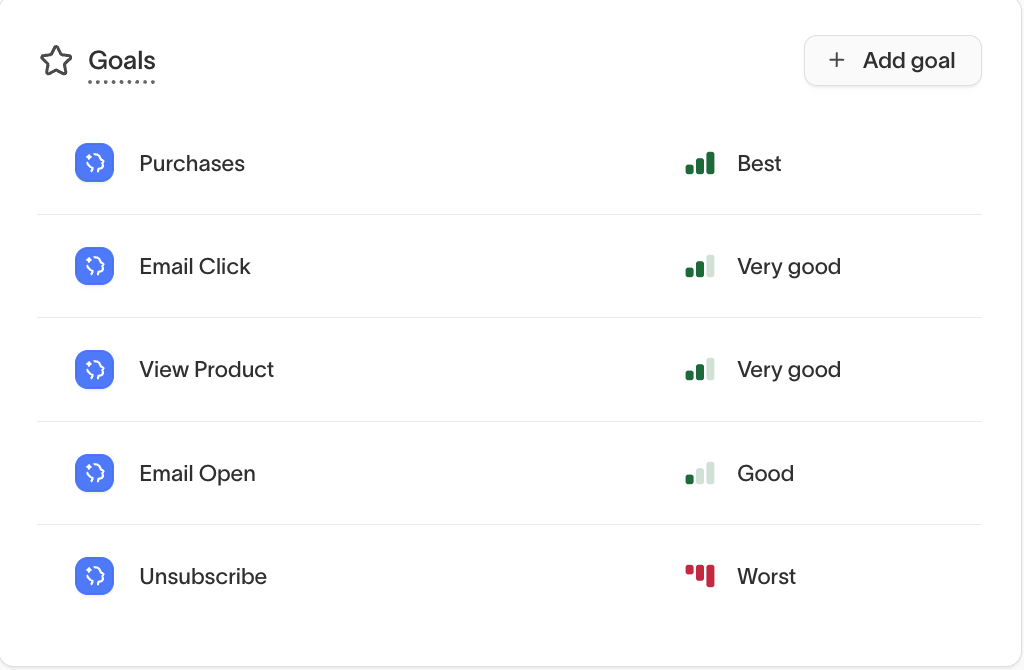Click the Best rating for Purchases
Screen dimensions: 1024x670
pyautogui.click(x=759, y=164)
